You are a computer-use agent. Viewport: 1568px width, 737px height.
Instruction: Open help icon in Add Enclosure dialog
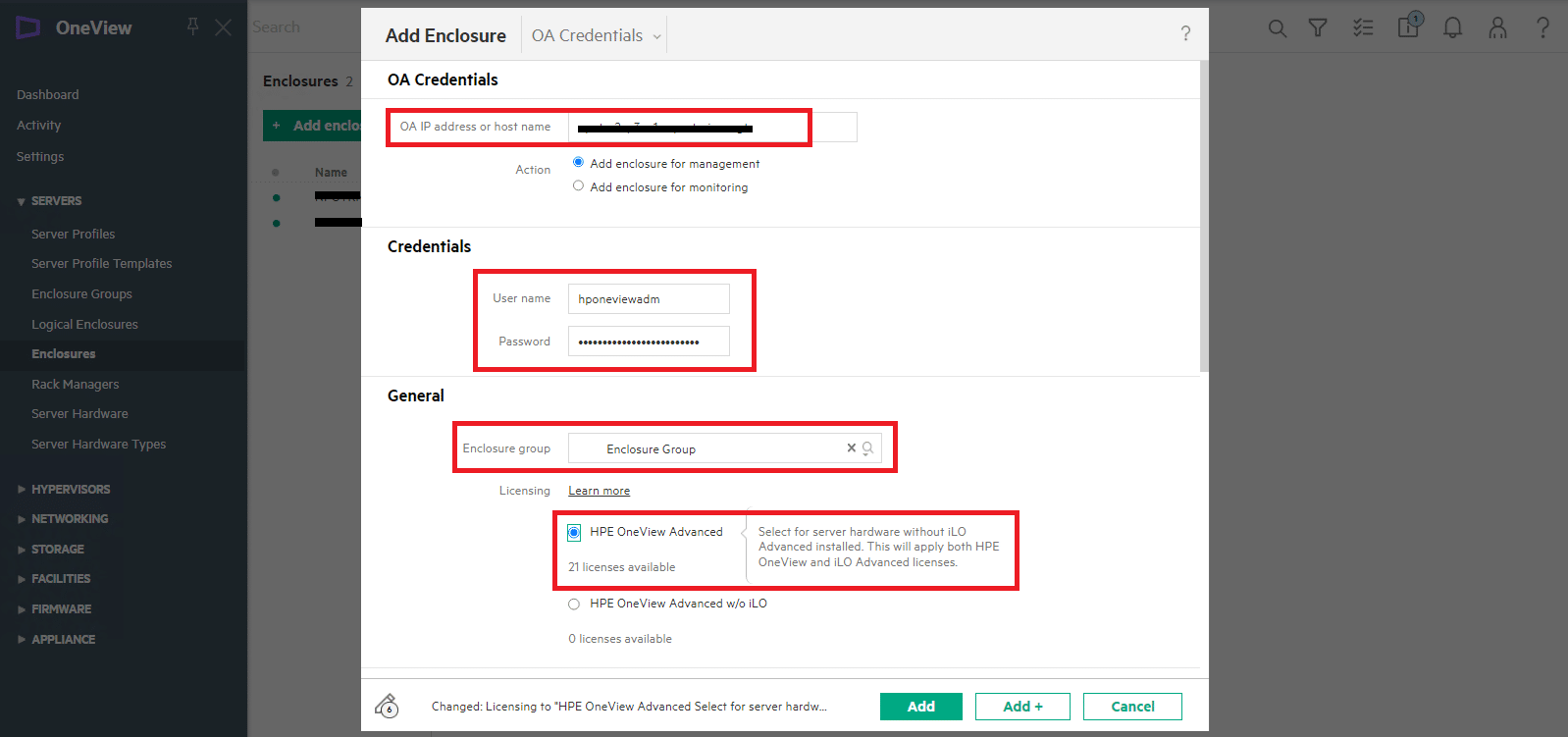(1185, 34)
